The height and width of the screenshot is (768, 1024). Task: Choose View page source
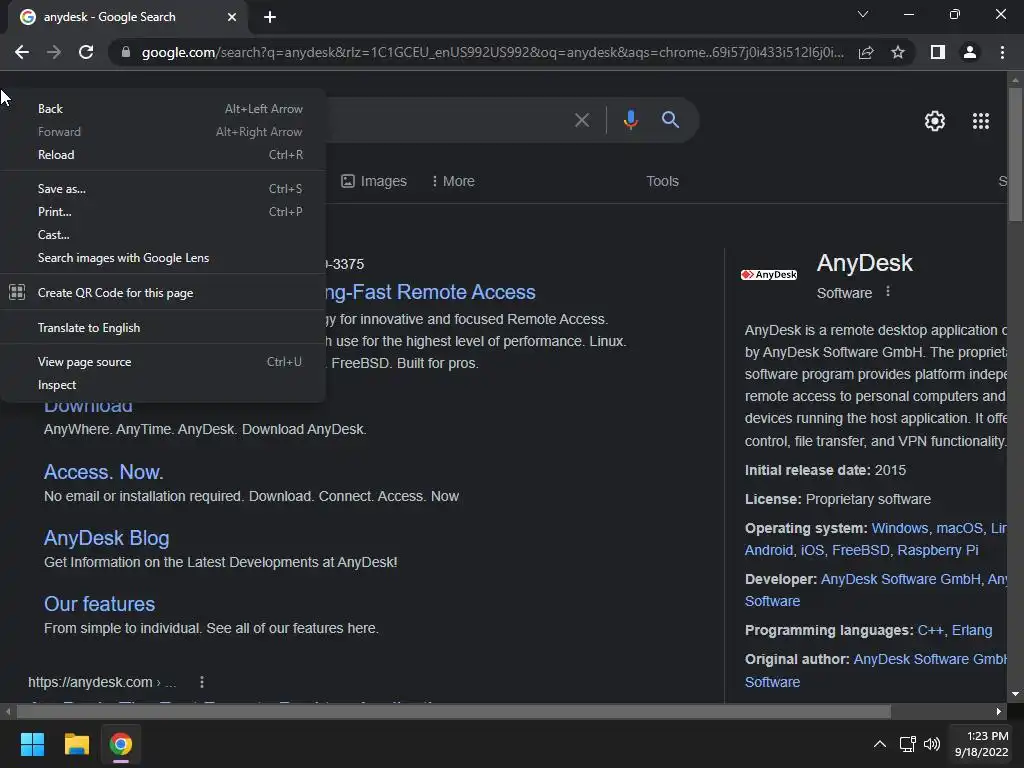pyautogui.click(x=163, y=362)
